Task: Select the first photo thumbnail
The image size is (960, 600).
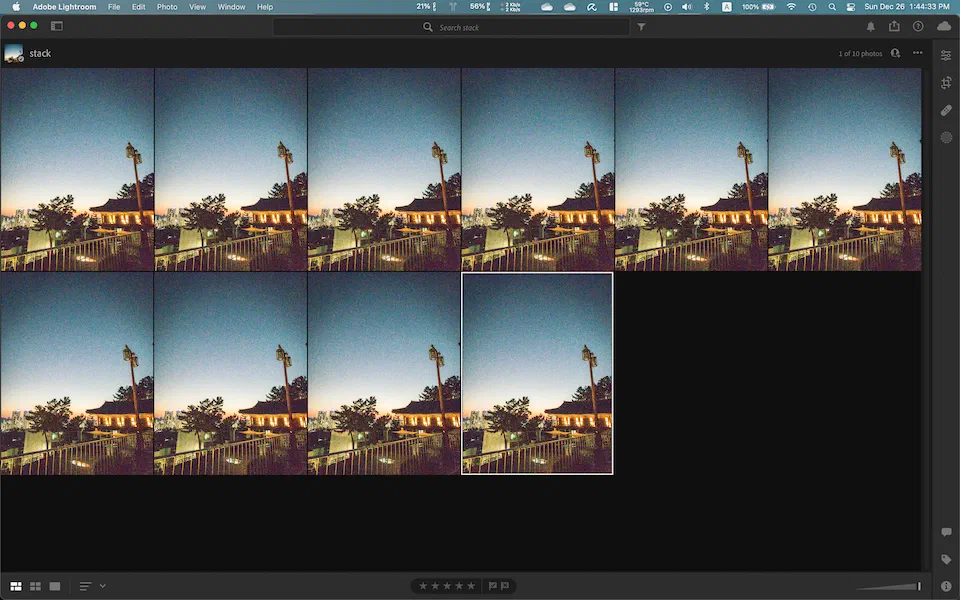Action: point(77,170)
